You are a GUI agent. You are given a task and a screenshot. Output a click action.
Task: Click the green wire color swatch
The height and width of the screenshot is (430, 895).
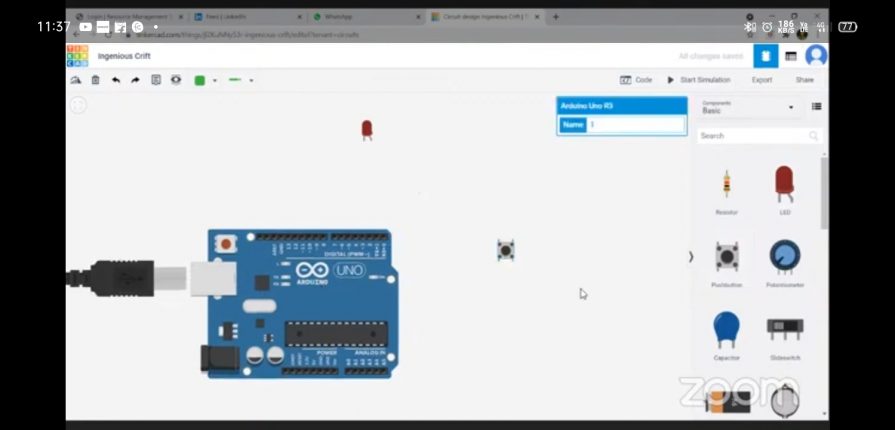pos(200,81)
